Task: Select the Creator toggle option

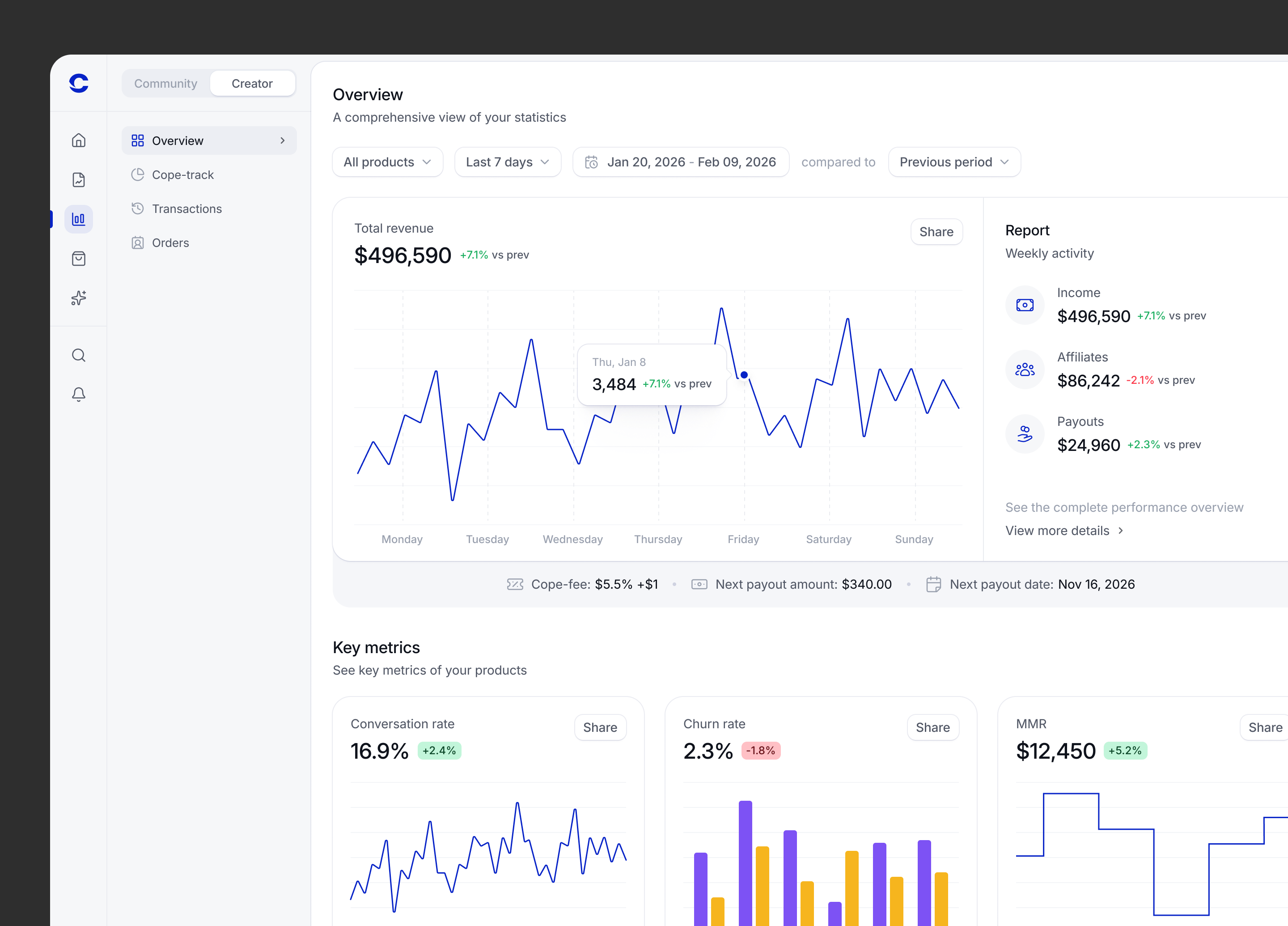Action: pos(252,84)
